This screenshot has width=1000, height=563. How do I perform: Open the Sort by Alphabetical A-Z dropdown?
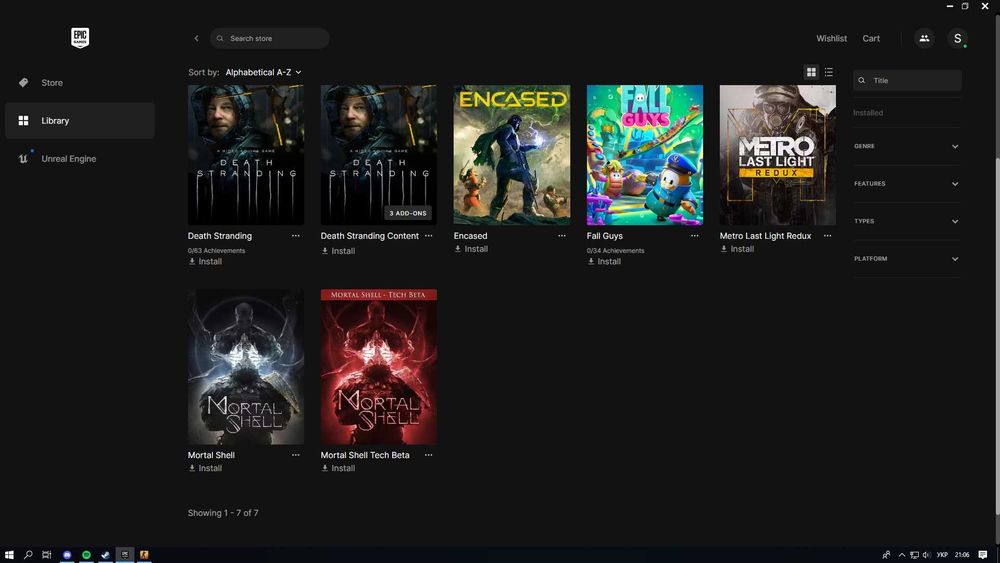[263, 72]
